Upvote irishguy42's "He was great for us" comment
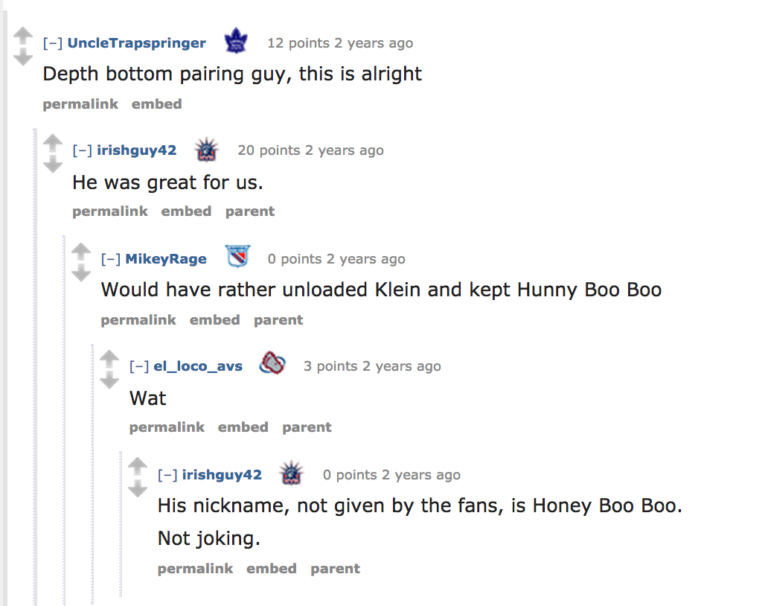 (52, 144)
